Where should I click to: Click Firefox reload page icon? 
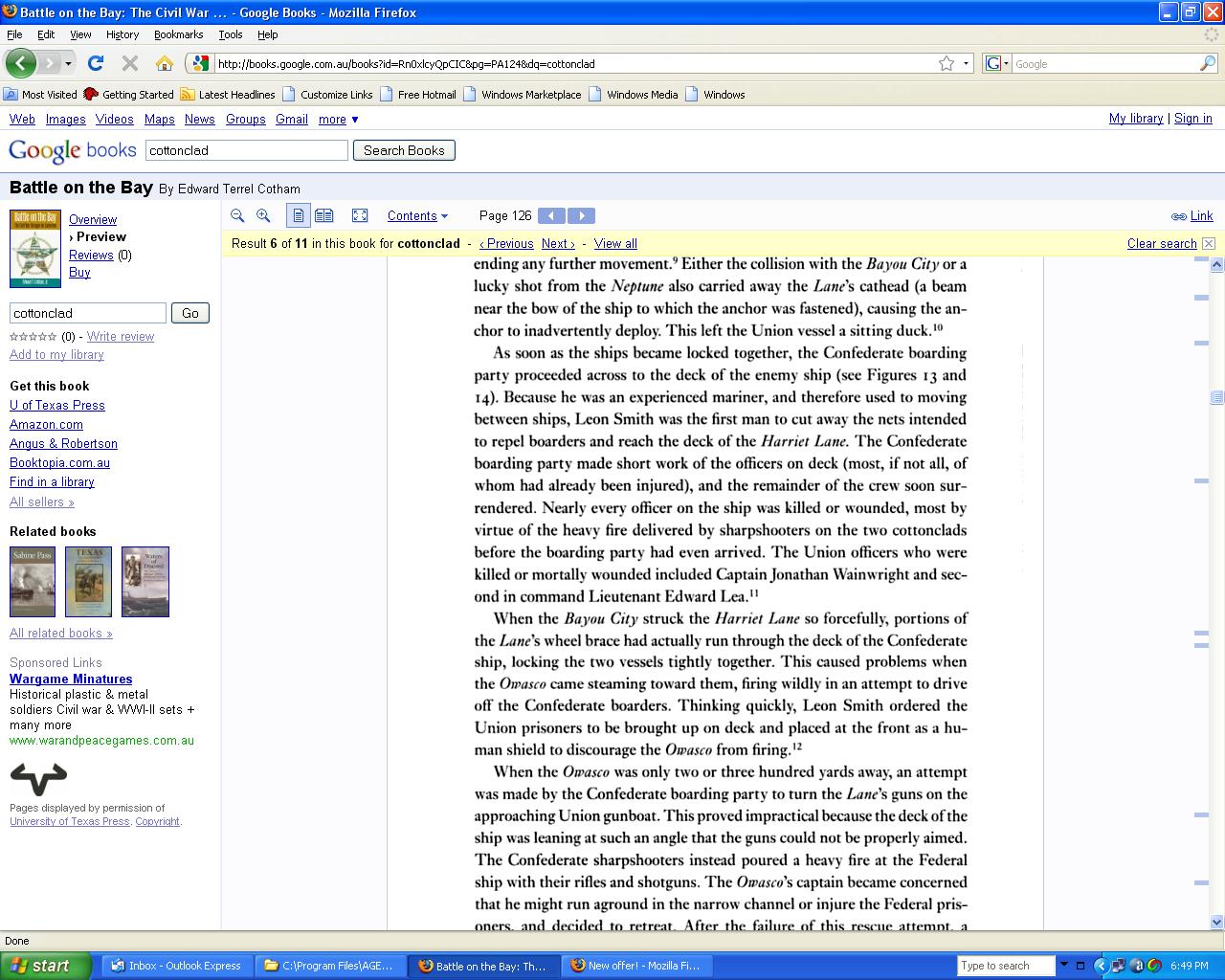(96, 64)
